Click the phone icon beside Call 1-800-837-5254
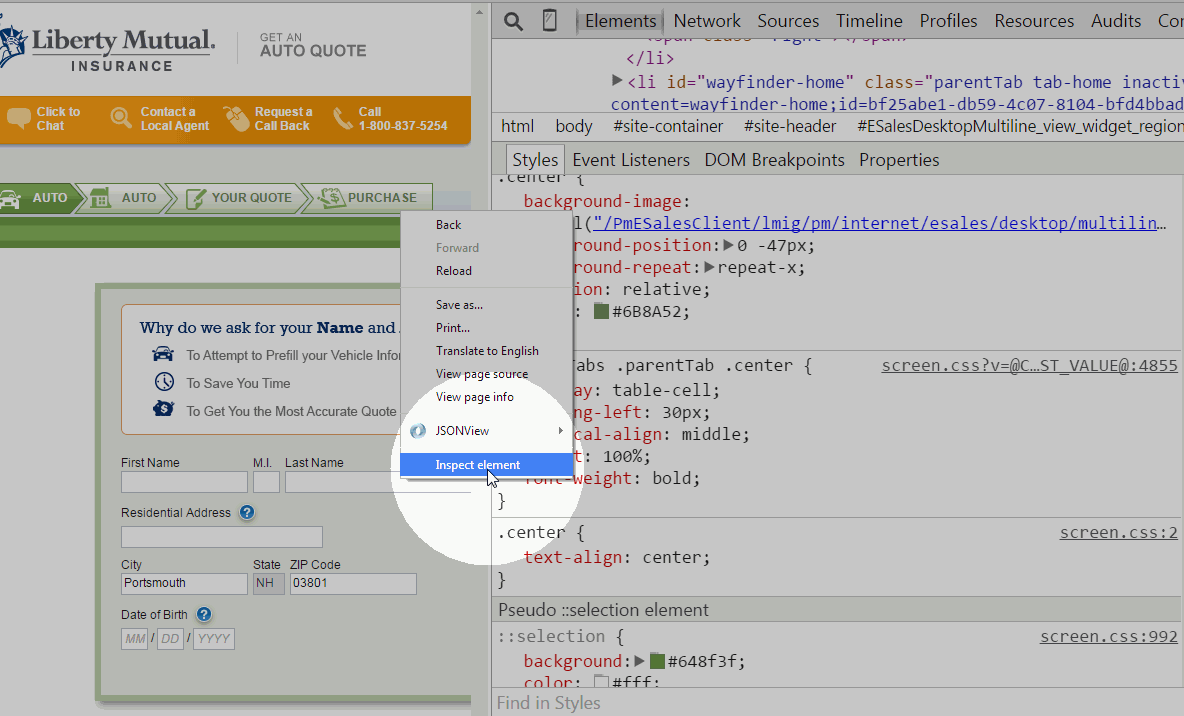This screenshot has height=716, width=1184. [x=344, y=118]
